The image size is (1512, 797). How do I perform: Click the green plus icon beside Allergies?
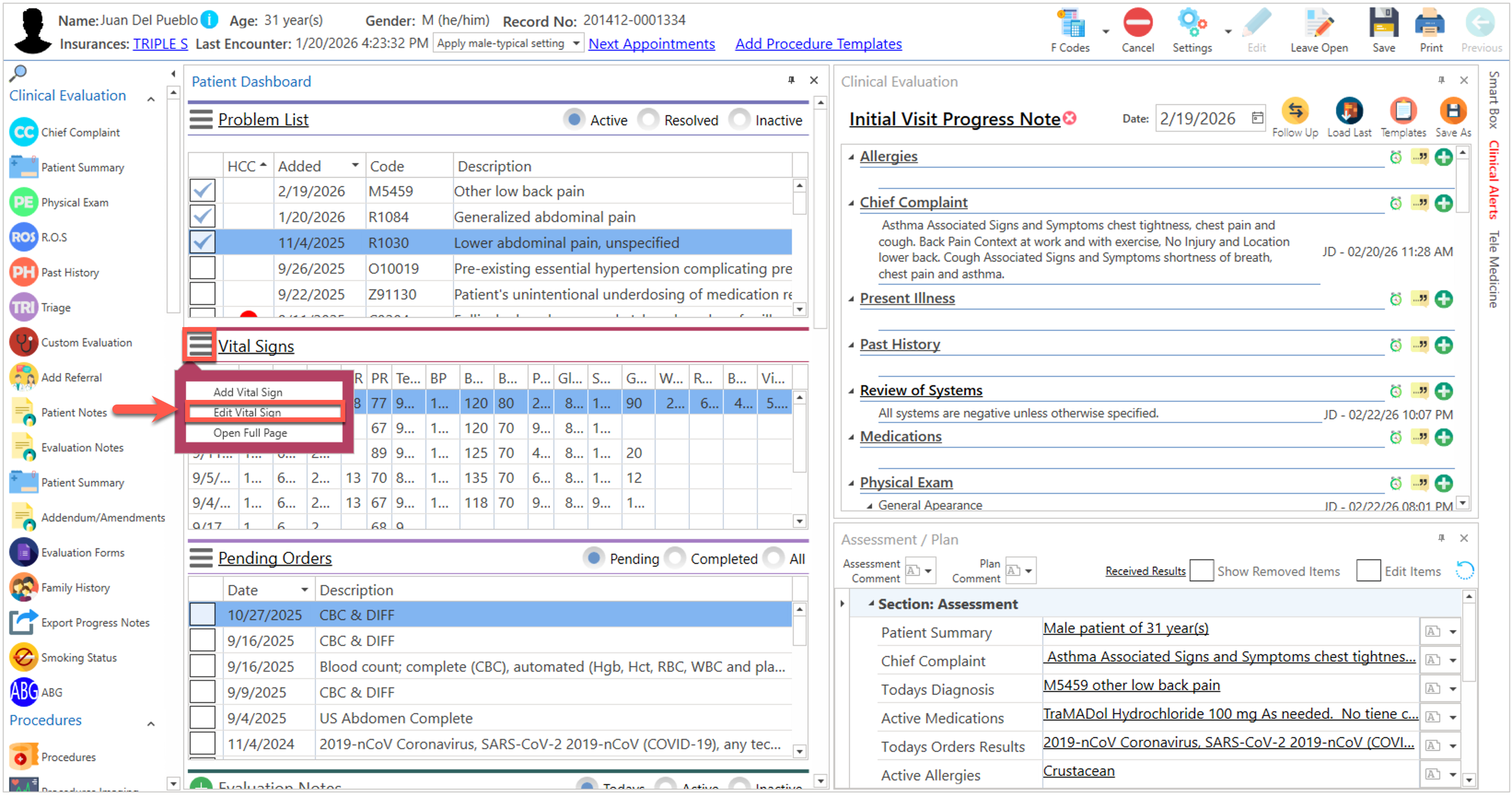(x=1443, y=158)
